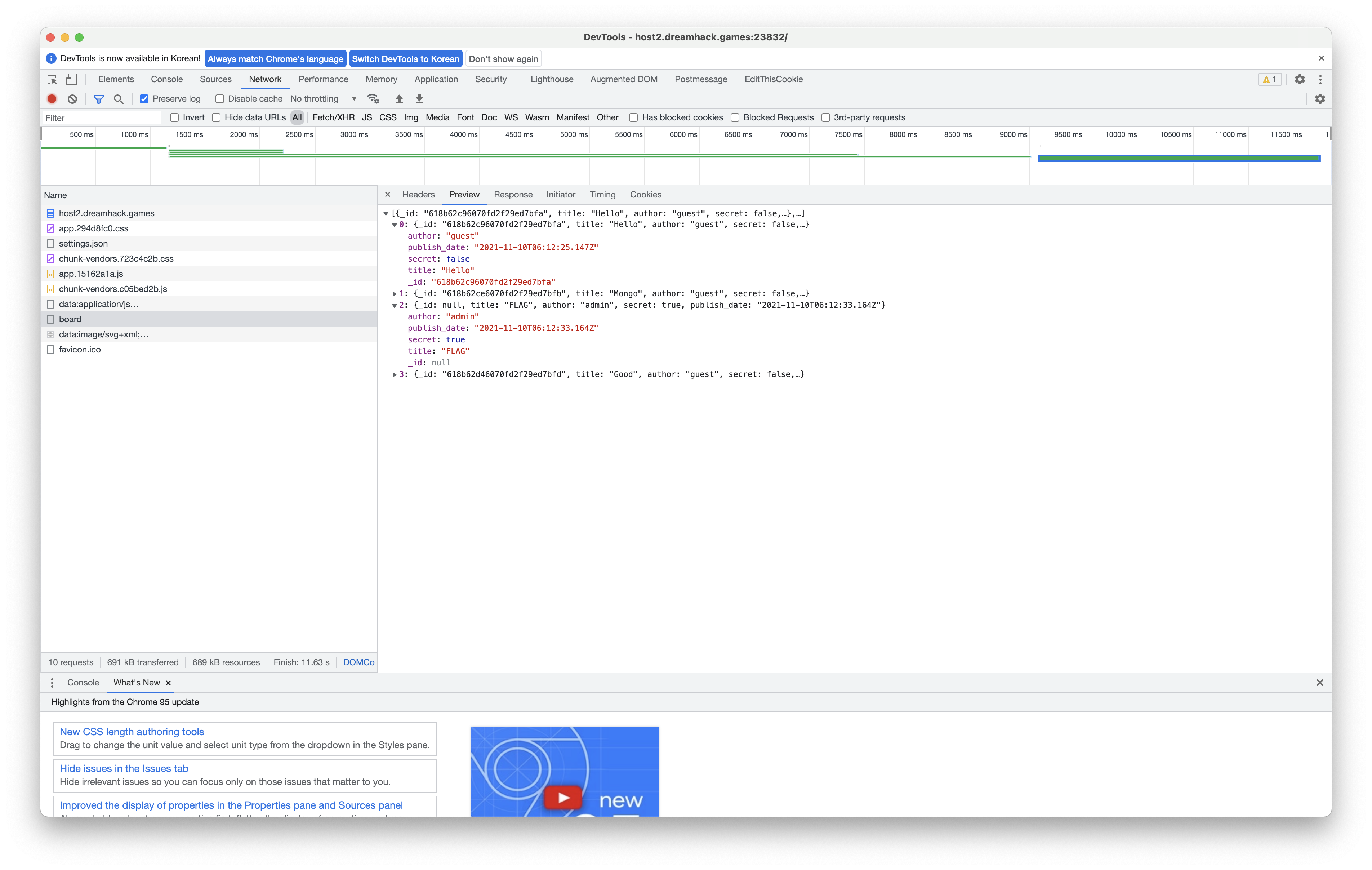Click the import HAR upload icon
The image size is (1372, 870).
399,99
